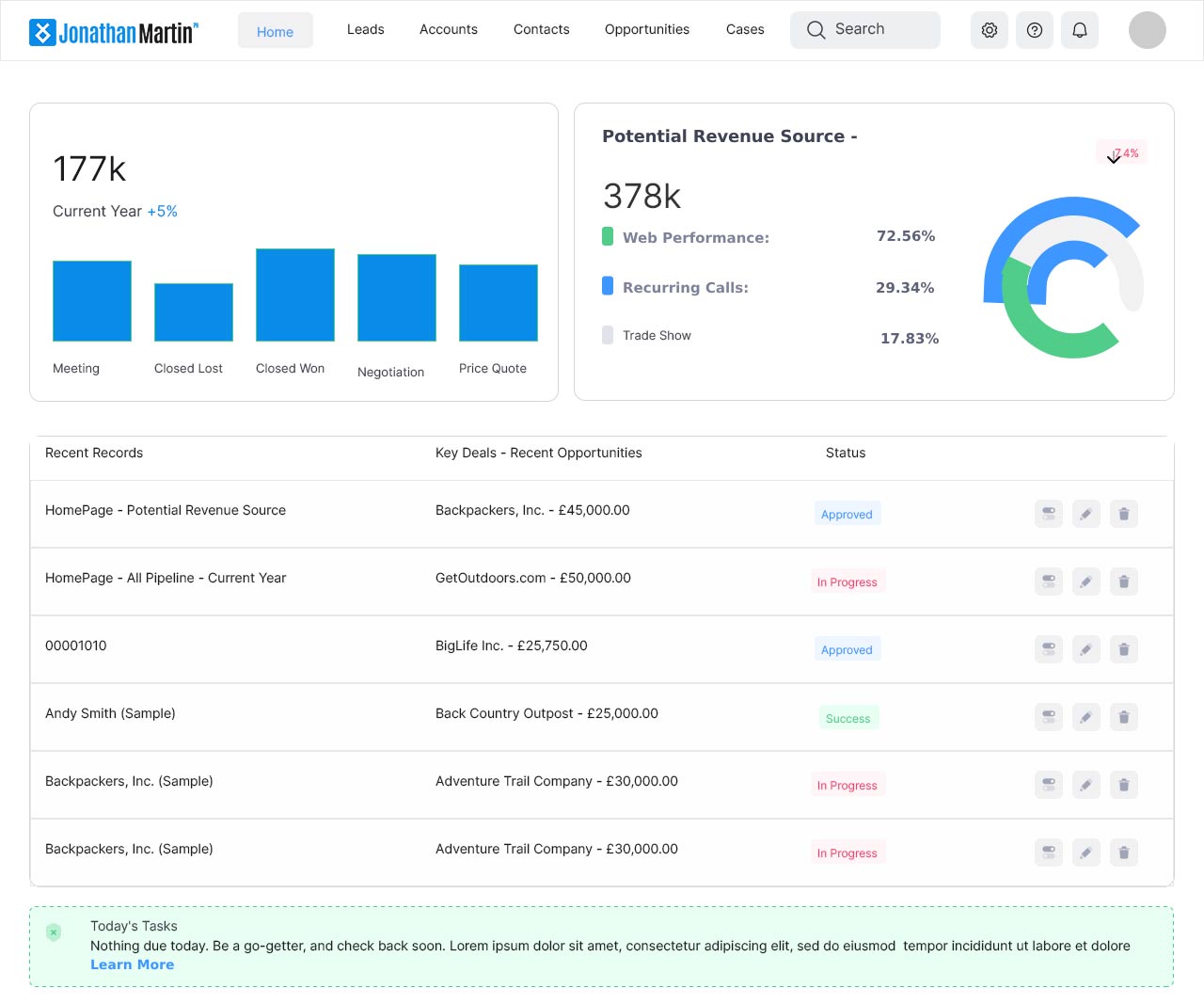The width and height of the screenshot is (1204, 1004).
Task: Click the Jonathan Martin logo
Action: point(114,32)
